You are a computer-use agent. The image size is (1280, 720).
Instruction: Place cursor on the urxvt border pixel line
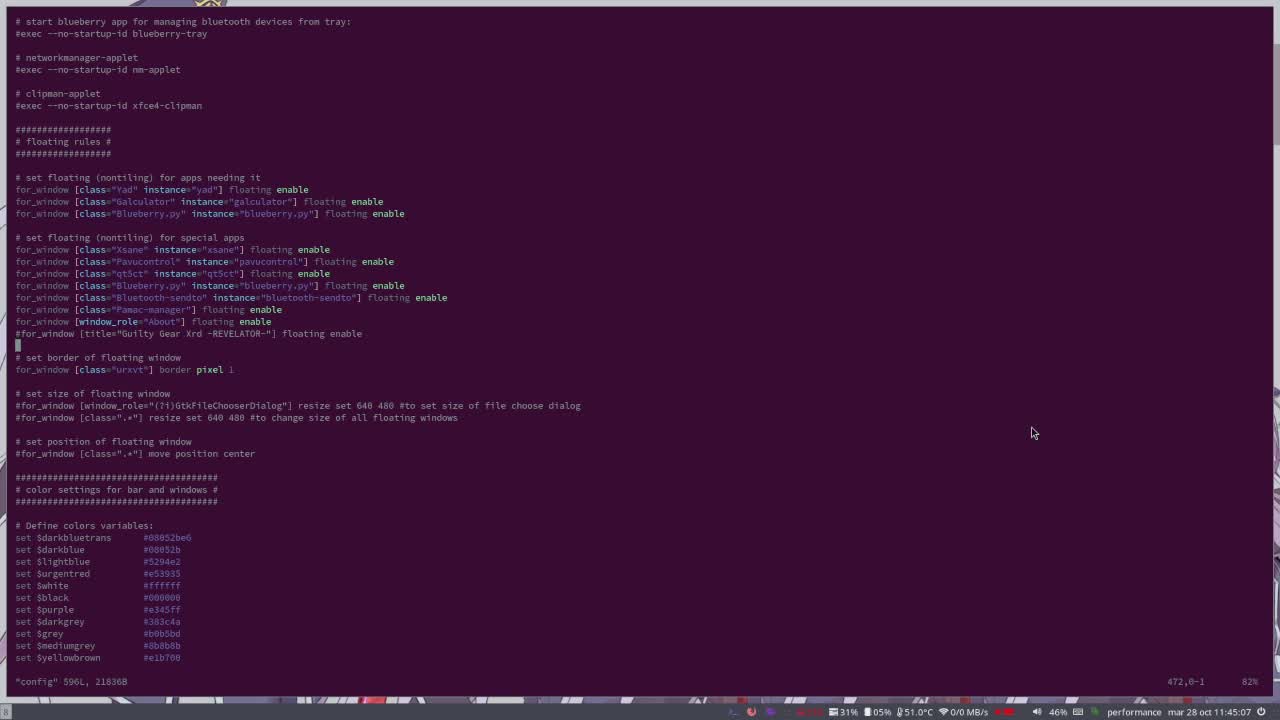click(x=124, y=370)
